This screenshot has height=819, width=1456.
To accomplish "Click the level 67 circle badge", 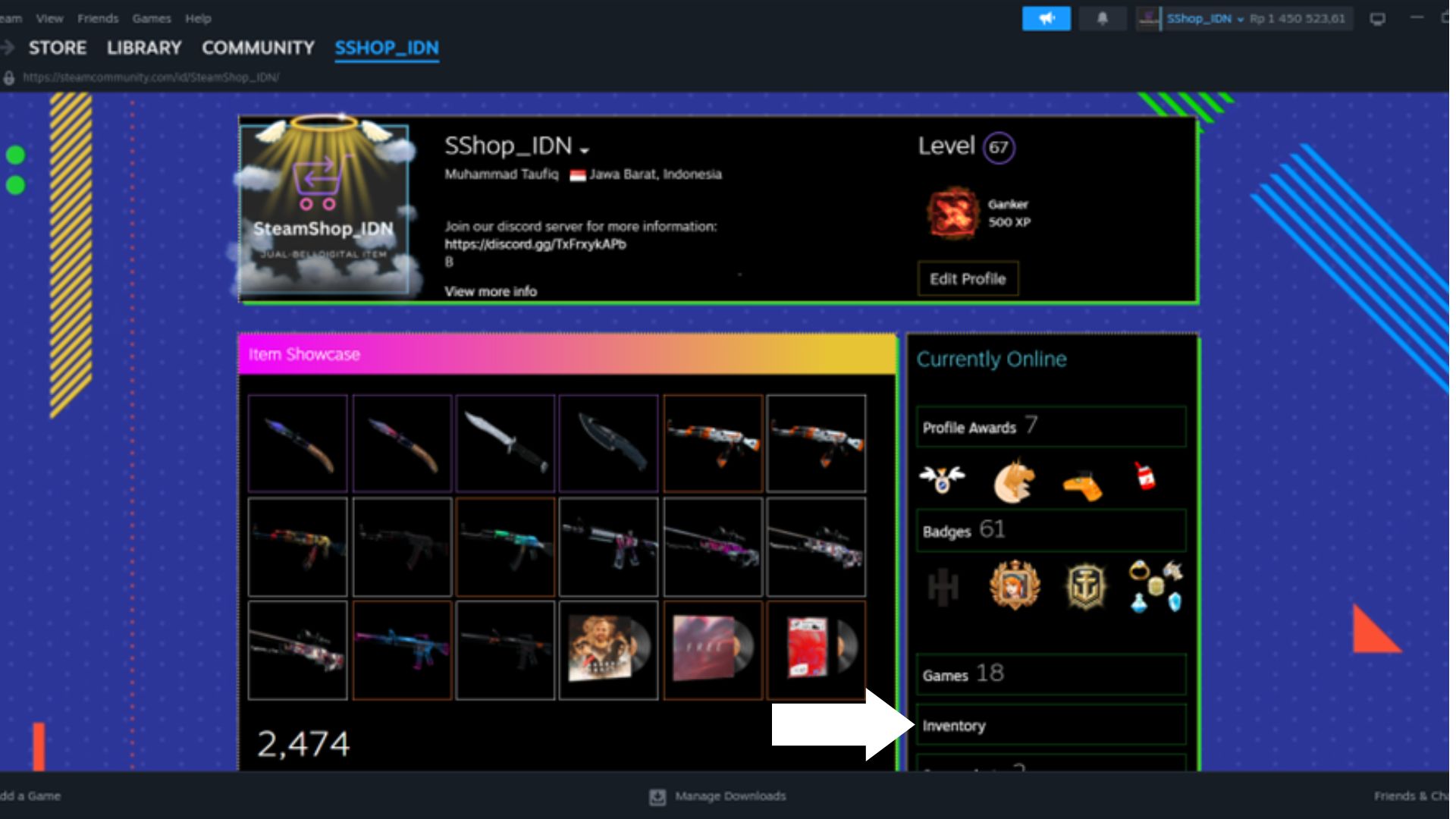I will (x=998, y=147).
